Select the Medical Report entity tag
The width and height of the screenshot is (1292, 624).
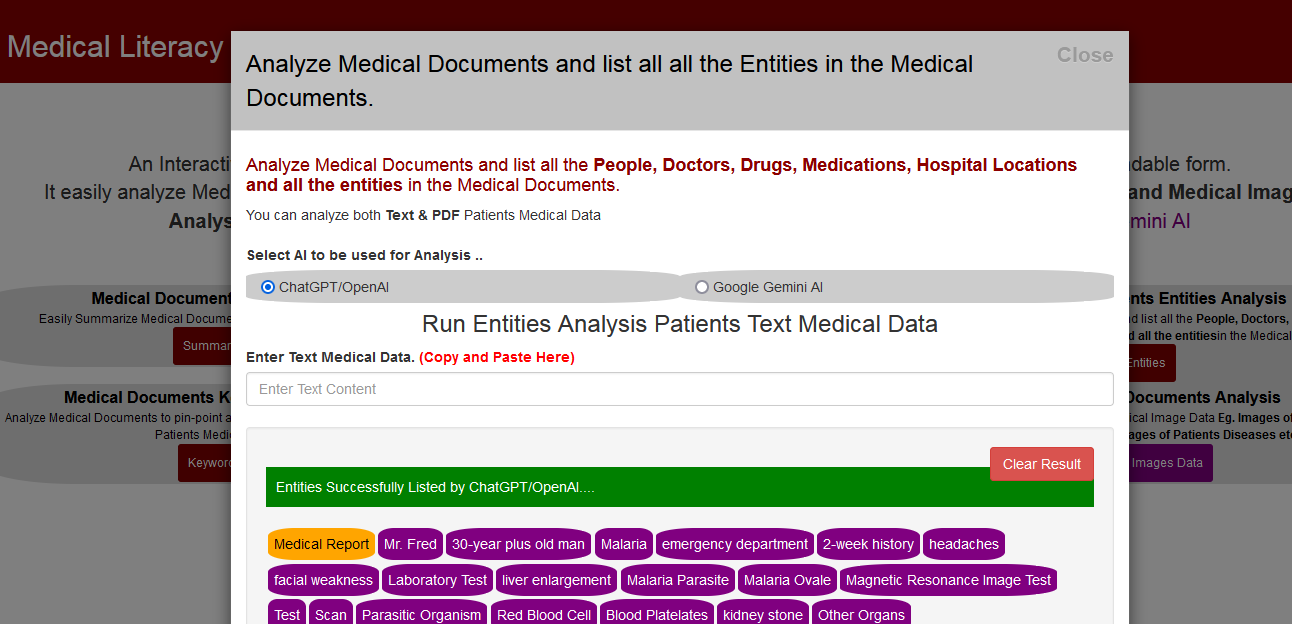tap(321, 543)
